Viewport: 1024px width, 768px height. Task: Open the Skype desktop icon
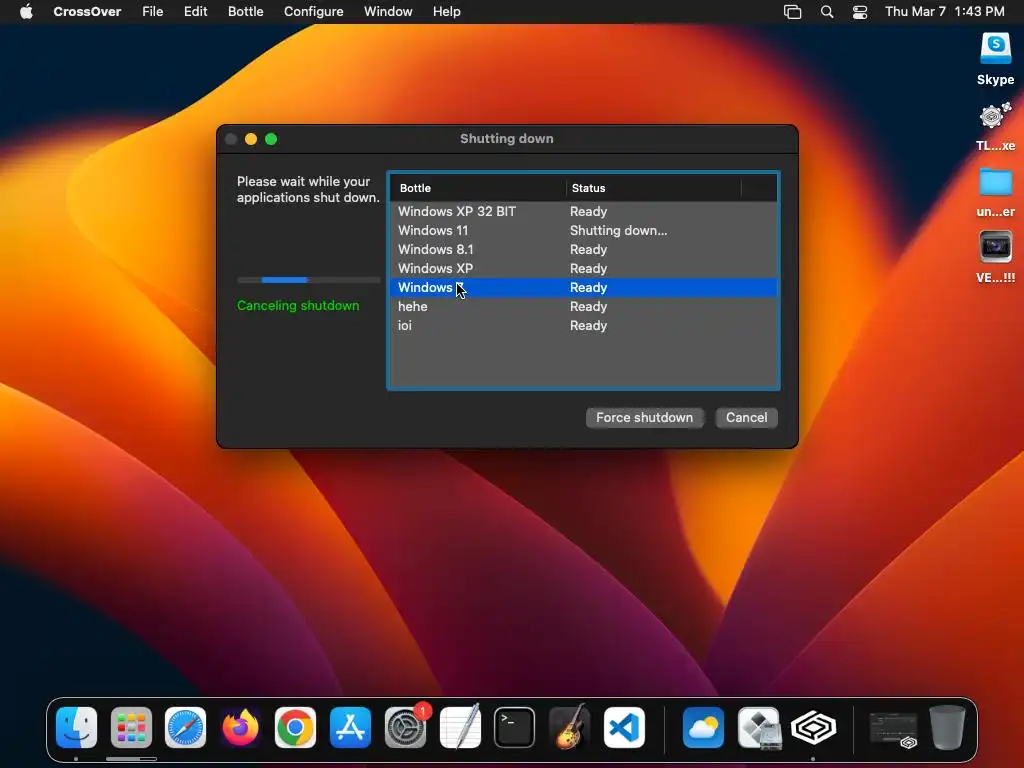coord(995,59)
